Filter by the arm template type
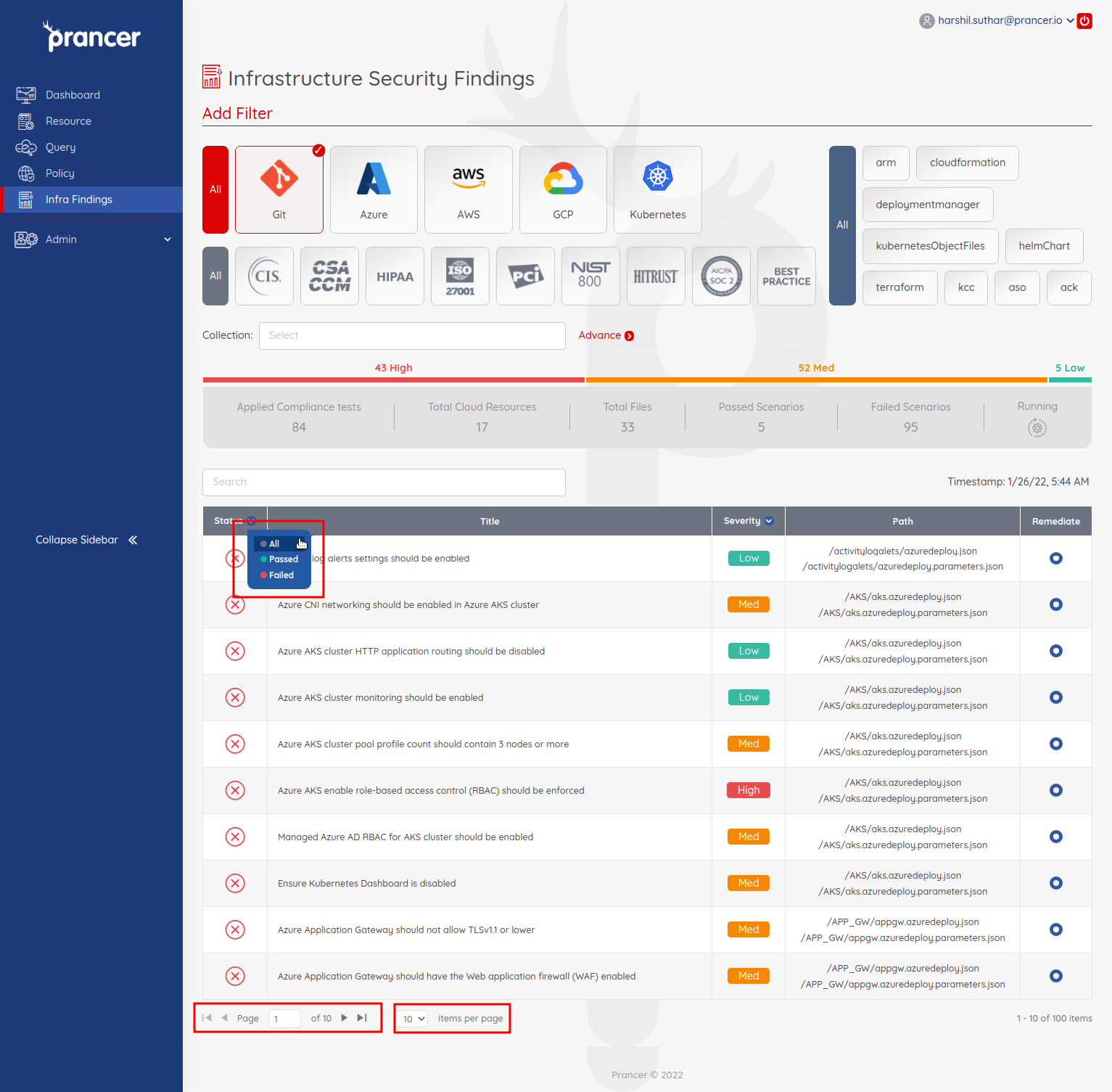Viewport: 1112px width, 1092px height. (x=886, y=163)
